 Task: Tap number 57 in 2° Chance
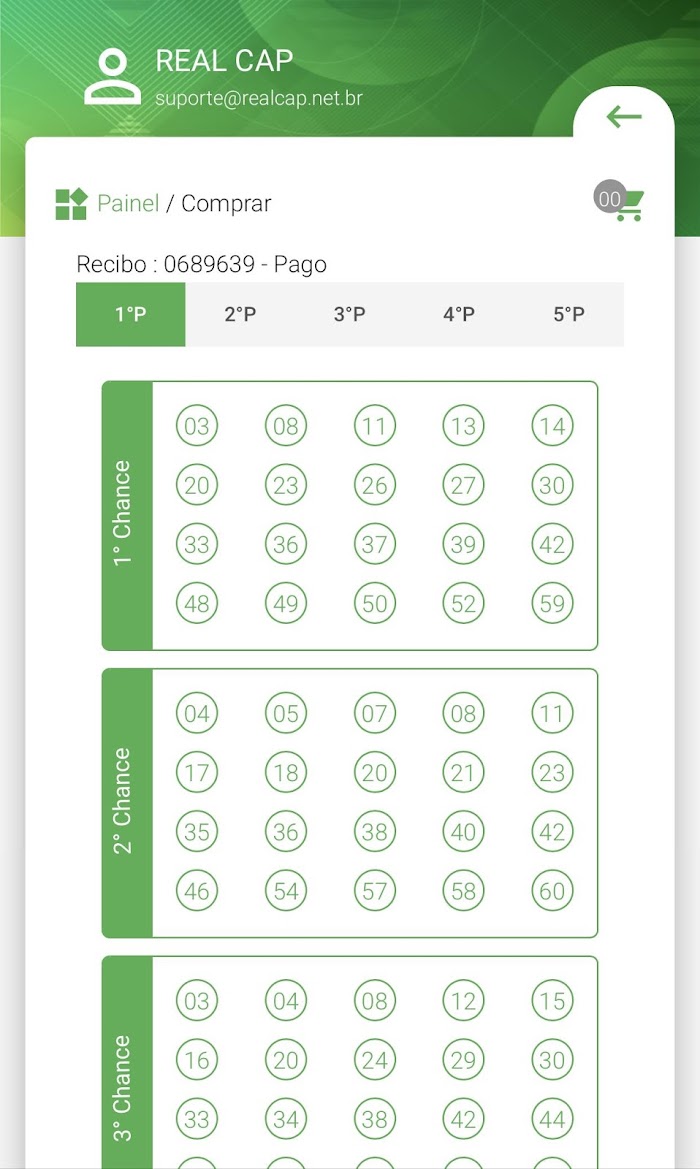point(374,891)
